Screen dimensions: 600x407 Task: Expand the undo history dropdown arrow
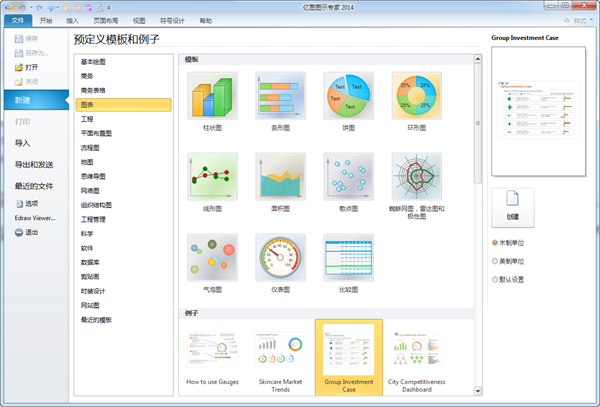(31, 8)
